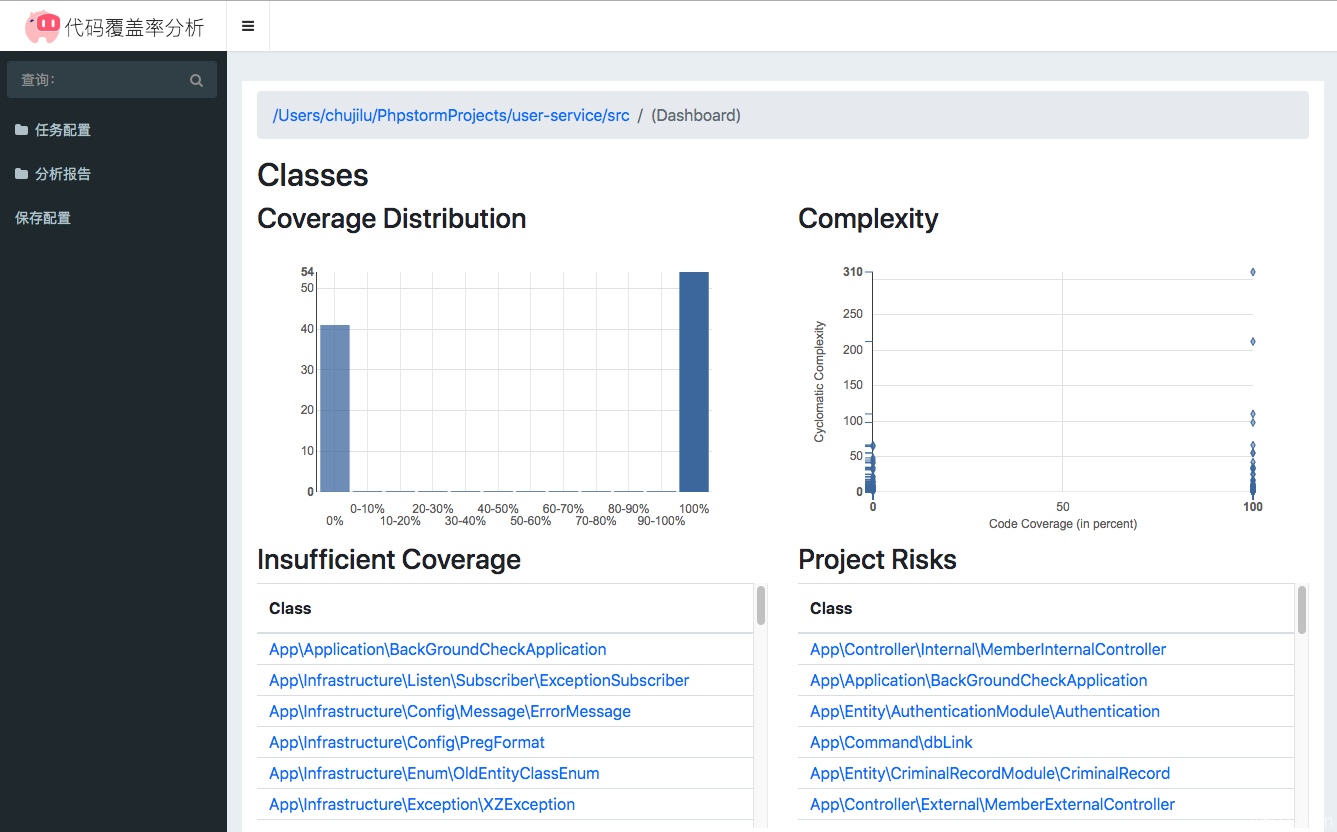The width and height of the screenshot is (1337, 832).
Task: Open the user-service/src breadcrumb path link
Action: tap(451, 115)
